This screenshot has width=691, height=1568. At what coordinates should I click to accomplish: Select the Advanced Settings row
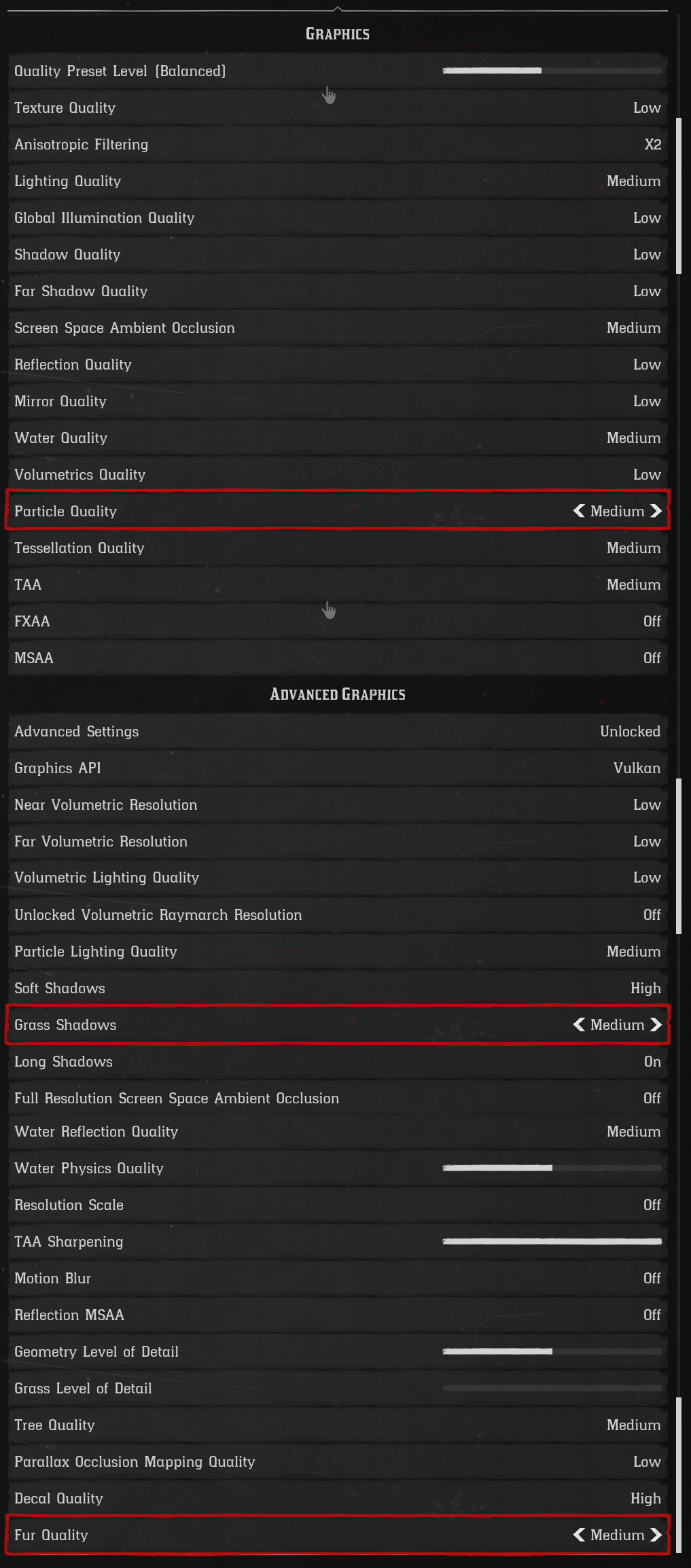[x=338, y=732]
